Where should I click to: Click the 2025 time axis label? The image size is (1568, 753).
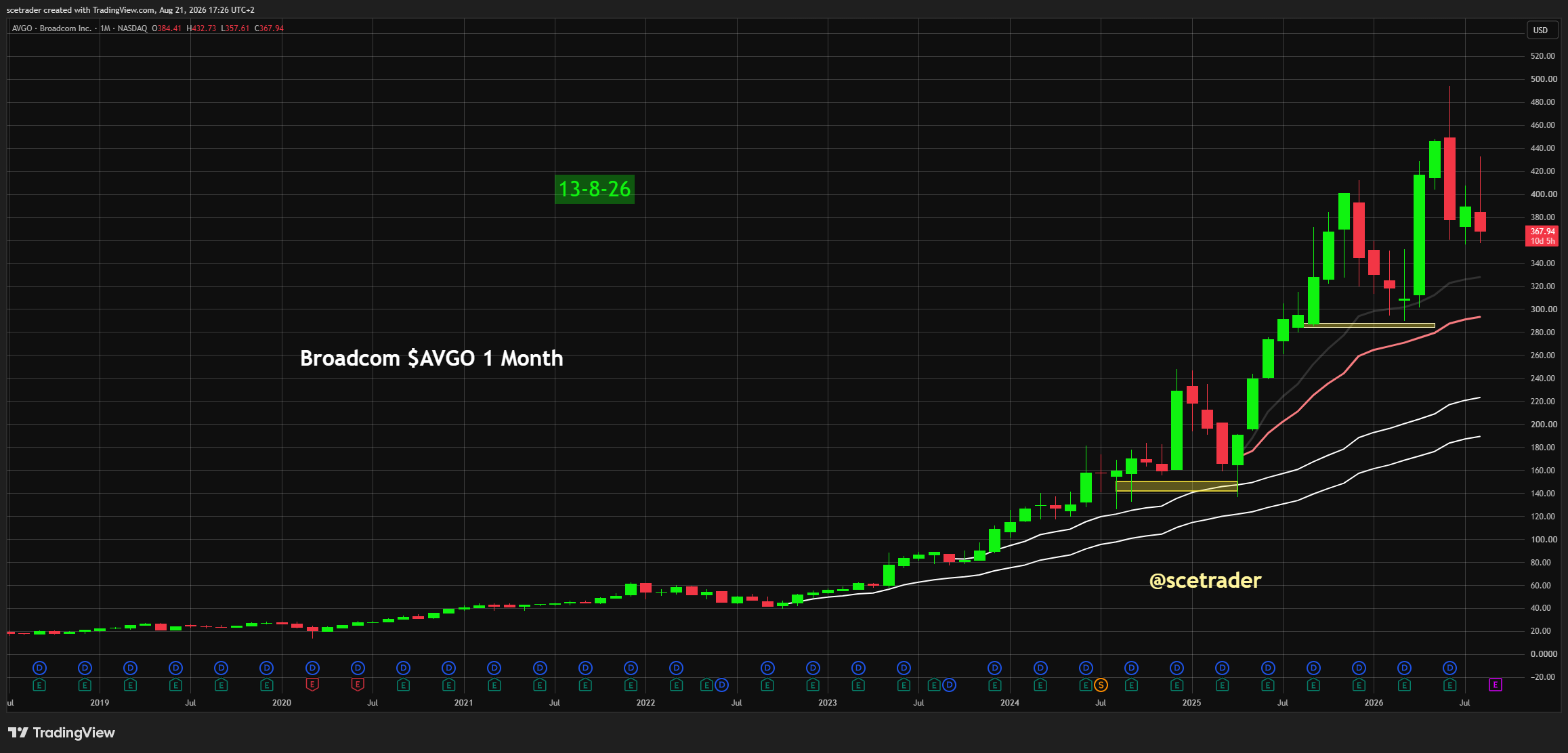[1191, 703]
